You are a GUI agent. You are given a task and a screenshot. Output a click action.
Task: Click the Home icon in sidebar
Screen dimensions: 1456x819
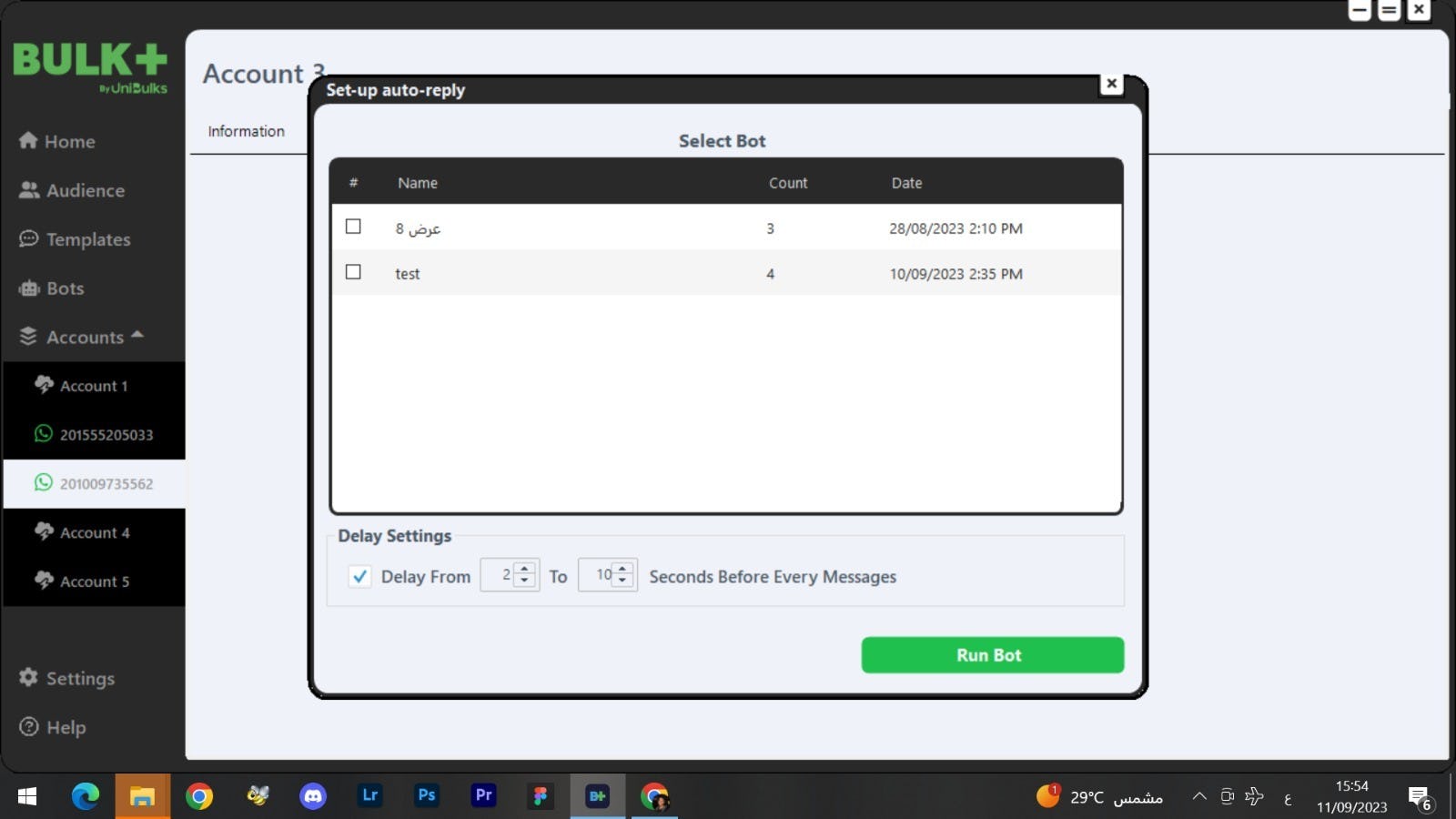(x=26, y=140)
